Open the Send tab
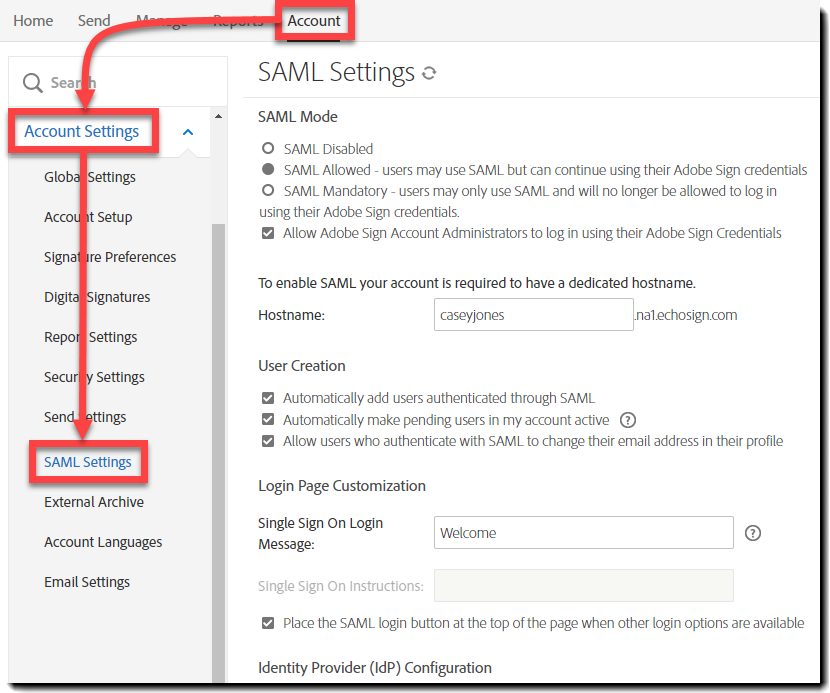The image size is (830, 693). click(x=94, y=21)
